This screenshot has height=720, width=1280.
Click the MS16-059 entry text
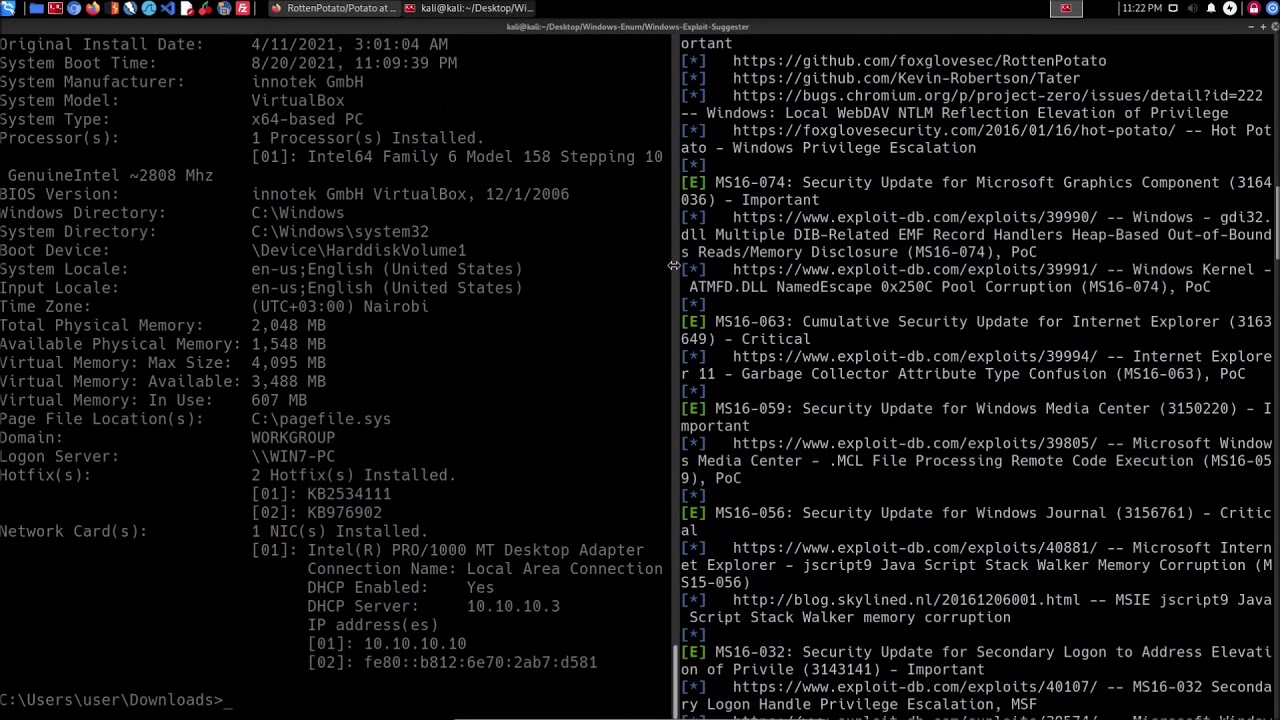[976, 418]
